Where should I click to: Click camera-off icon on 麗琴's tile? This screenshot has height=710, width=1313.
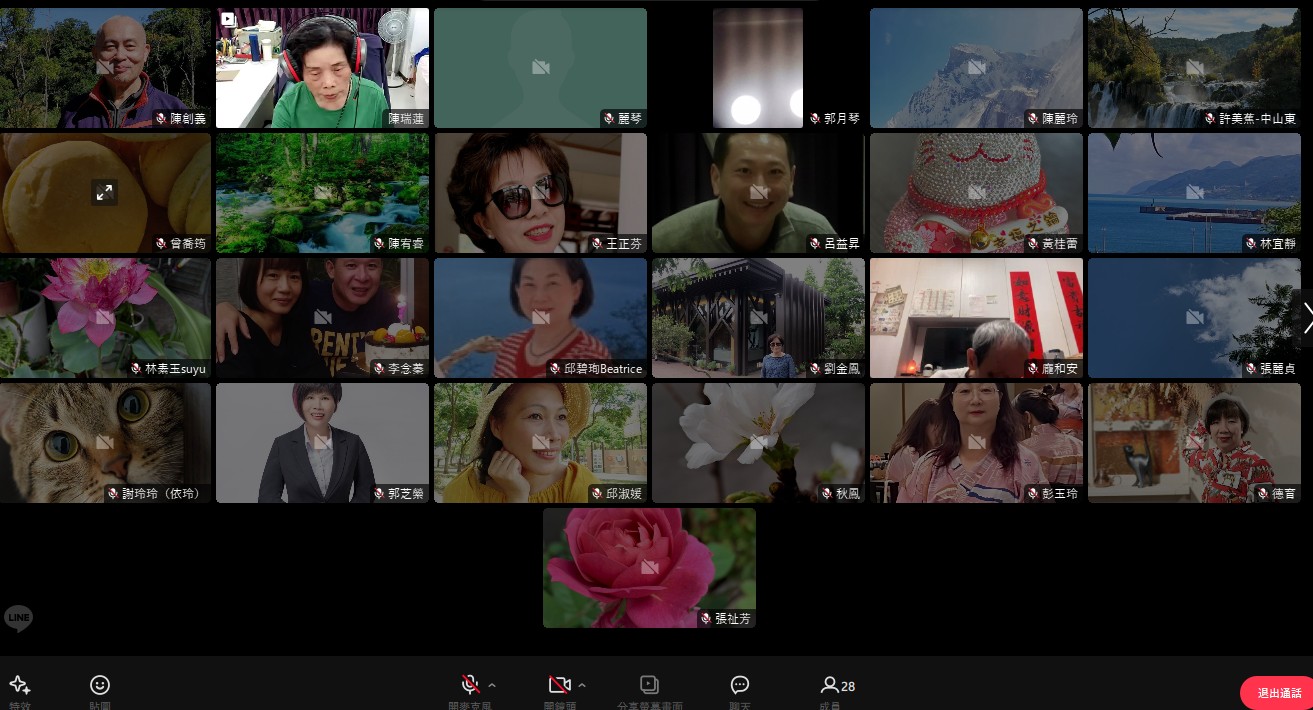coord(540,67)
